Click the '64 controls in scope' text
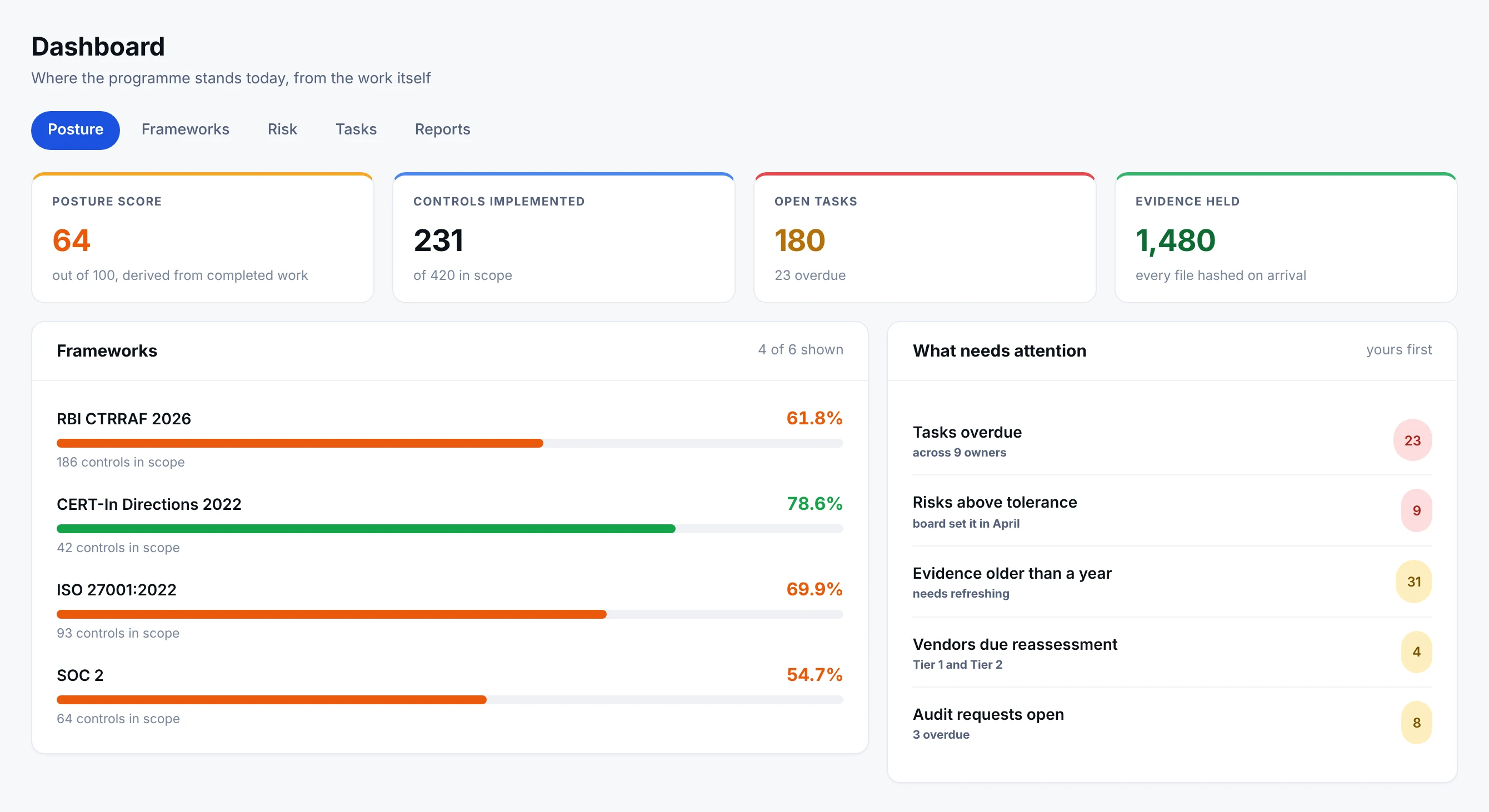Viewport: 1489px width, 812px height. coord(118,719)
